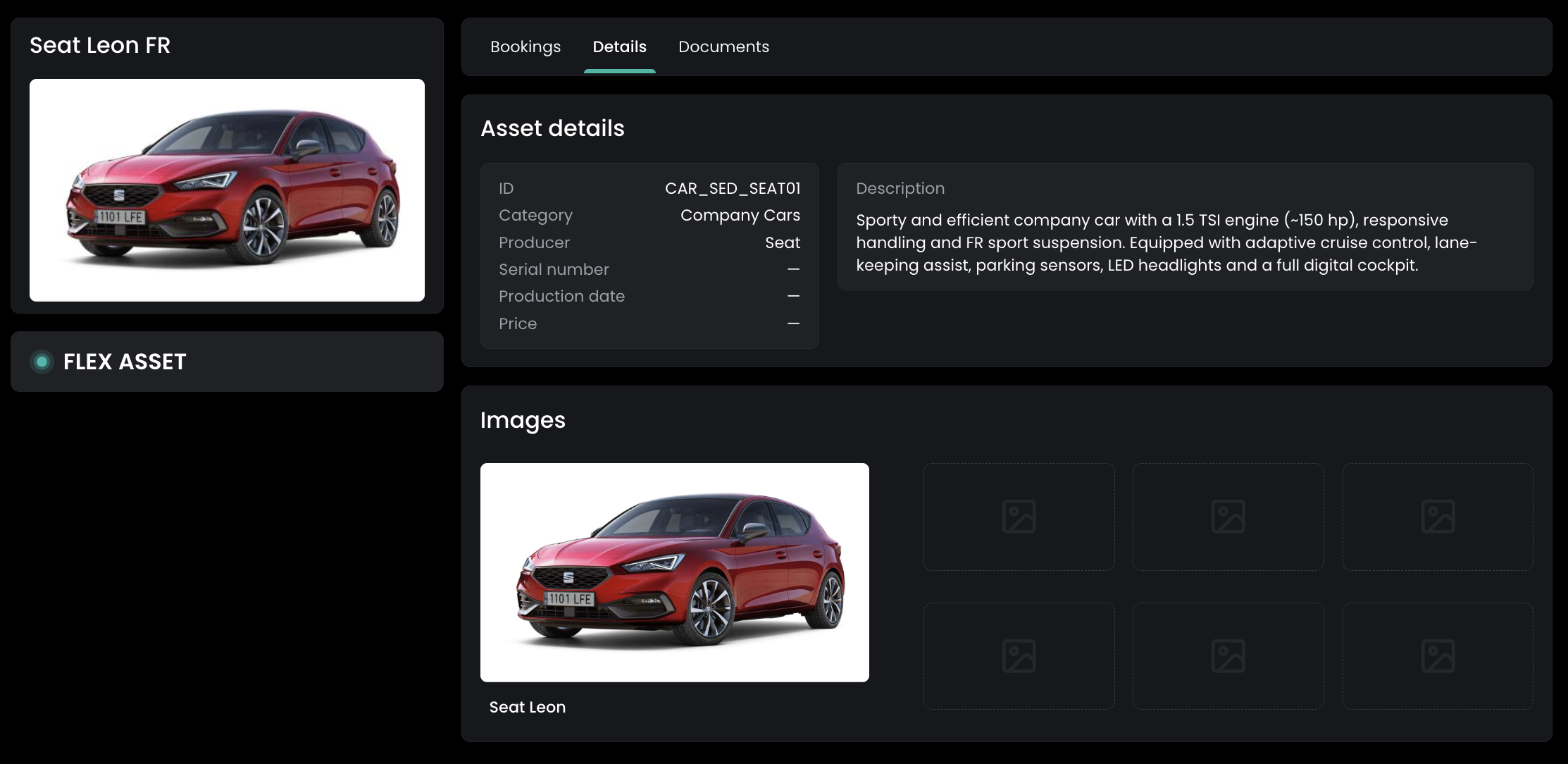This screenshot has width=1568, height=764.
Task: Click the bottom-middle empty image placeholder icon
Action: pos(1228,656)
